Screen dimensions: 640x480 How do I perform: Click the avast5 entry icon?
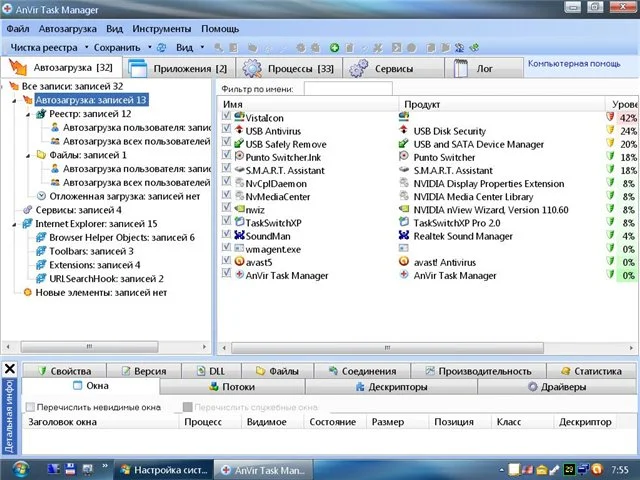pos(239,261)
